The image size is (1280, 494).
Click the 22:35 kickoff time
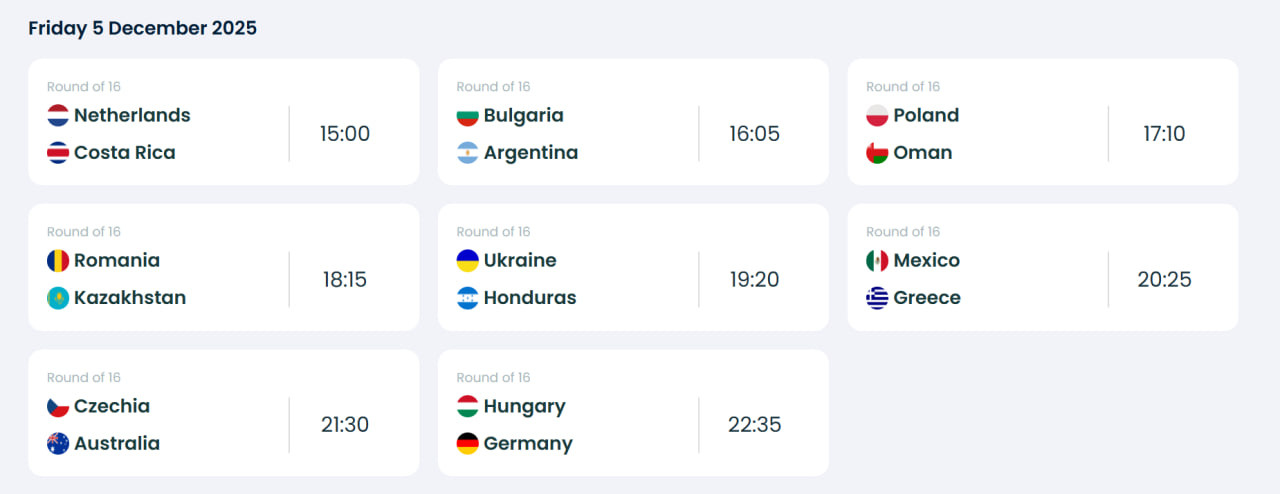pyautogui.click(x=755, y=425)
